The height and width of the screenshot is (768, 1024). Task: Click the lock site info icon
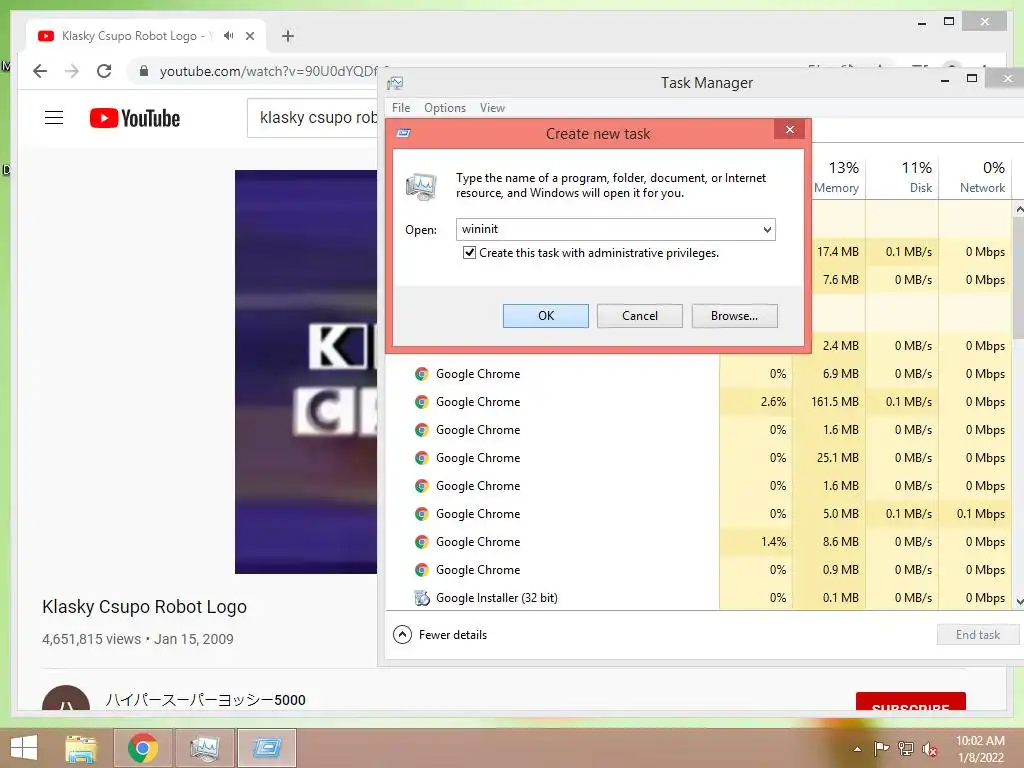[144, 71]
